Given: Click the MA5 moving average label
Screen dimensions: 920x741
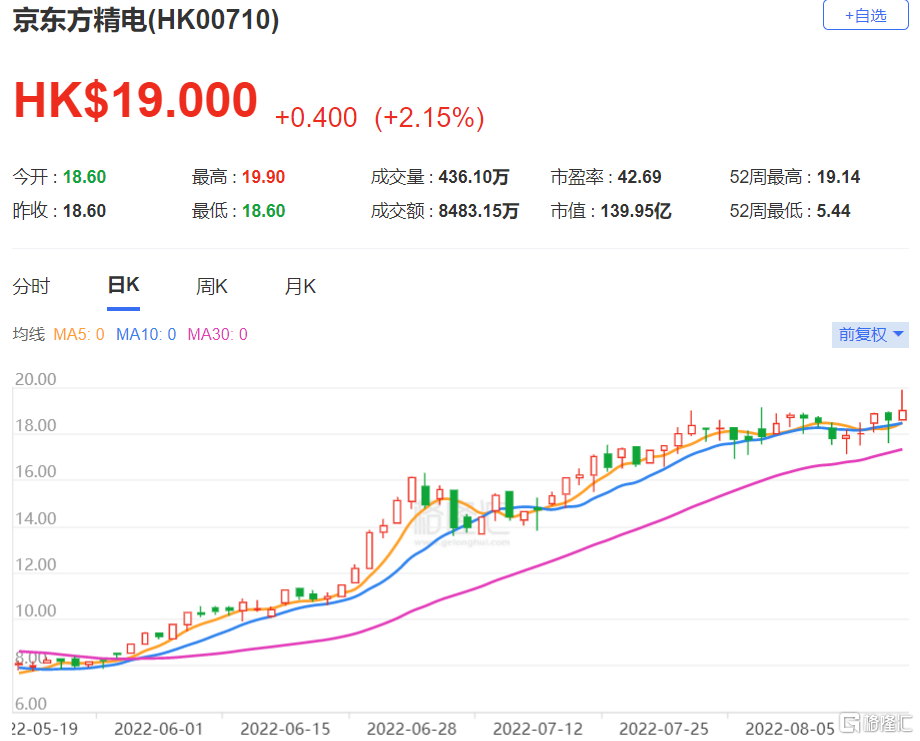Looking at the screenshot, I should point(79,334).
